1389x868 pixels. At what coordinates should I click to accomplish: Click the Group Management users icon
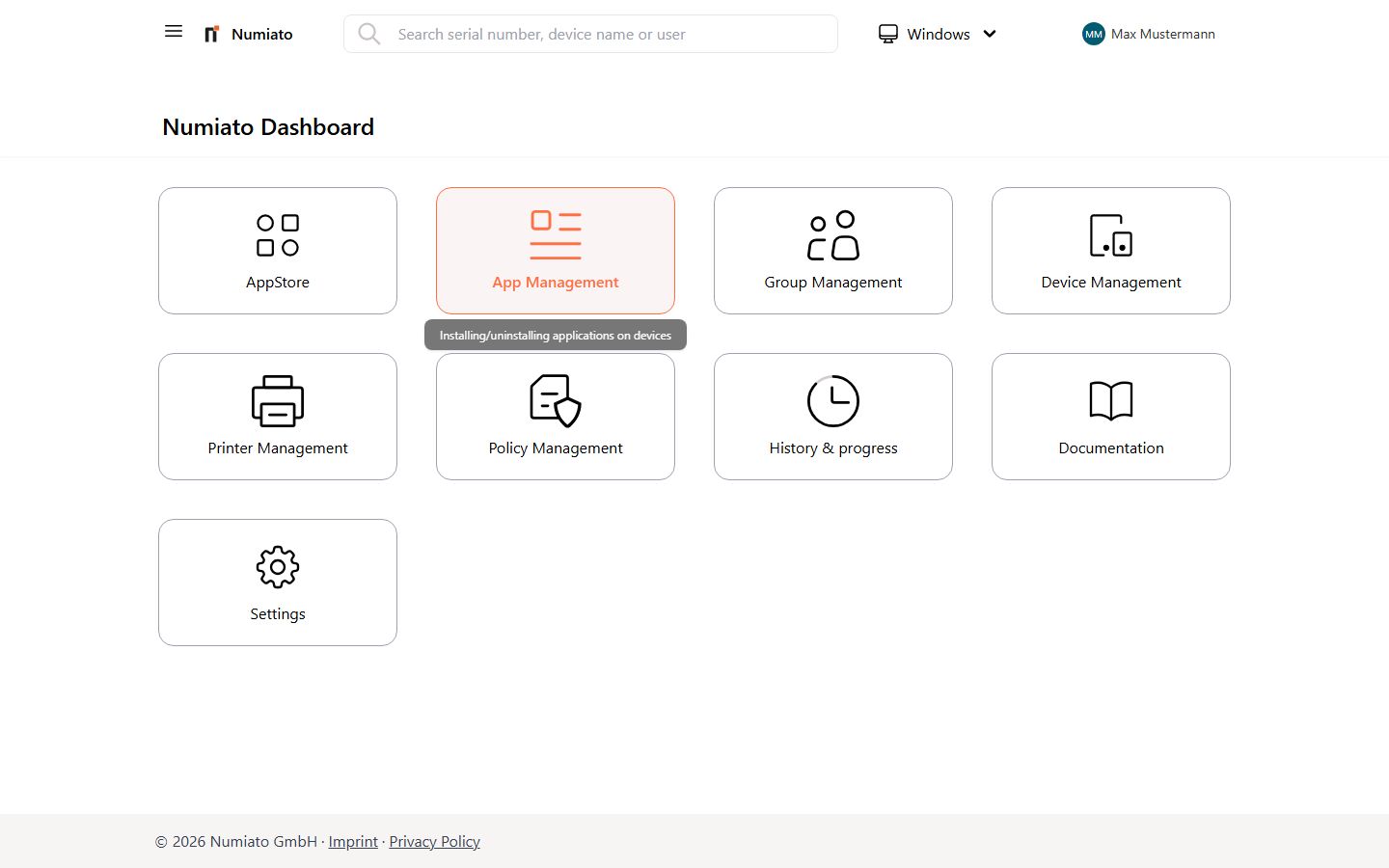click(x=832, y=233)
